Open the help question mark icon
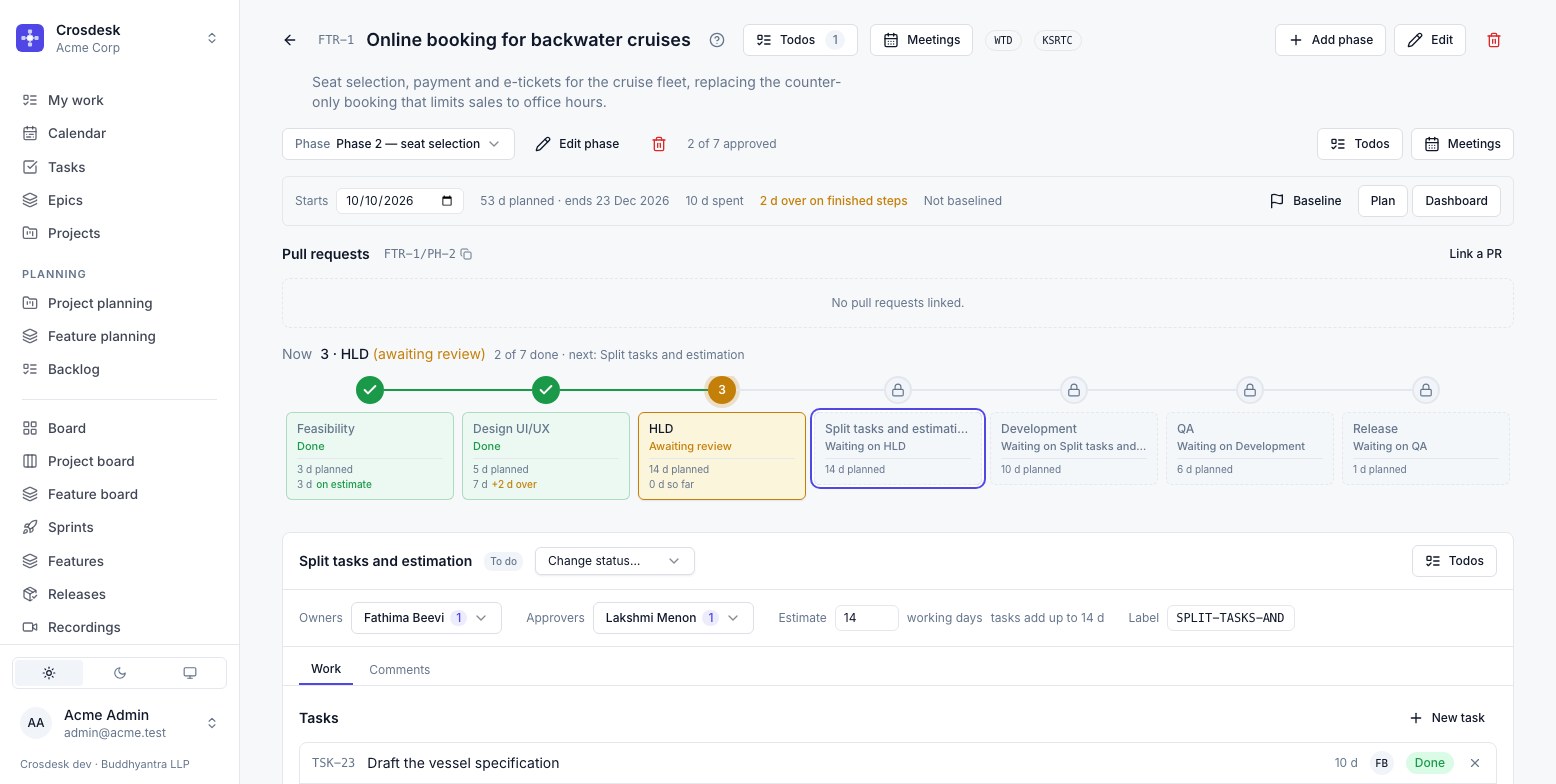This screenshot has width=1556, height=784. [717, 40]
